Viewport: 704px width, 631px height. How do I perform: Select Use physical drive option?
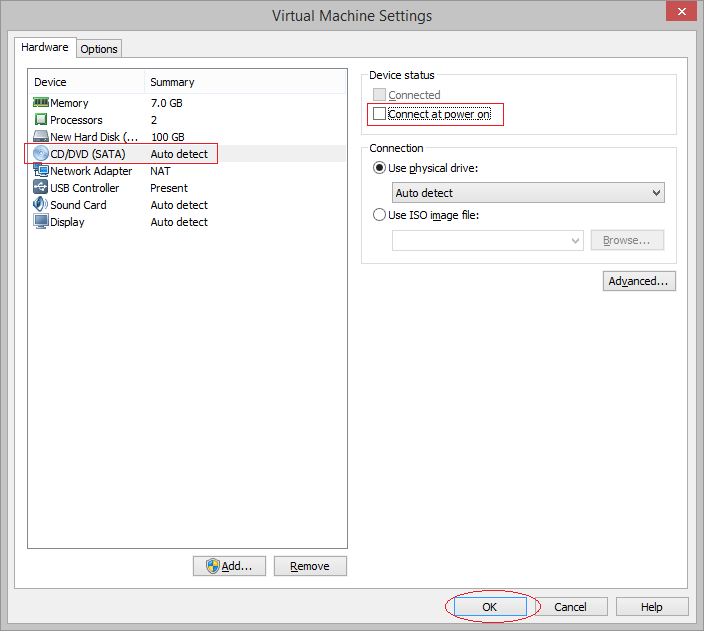pyautogui.click(x=379, y=168)
